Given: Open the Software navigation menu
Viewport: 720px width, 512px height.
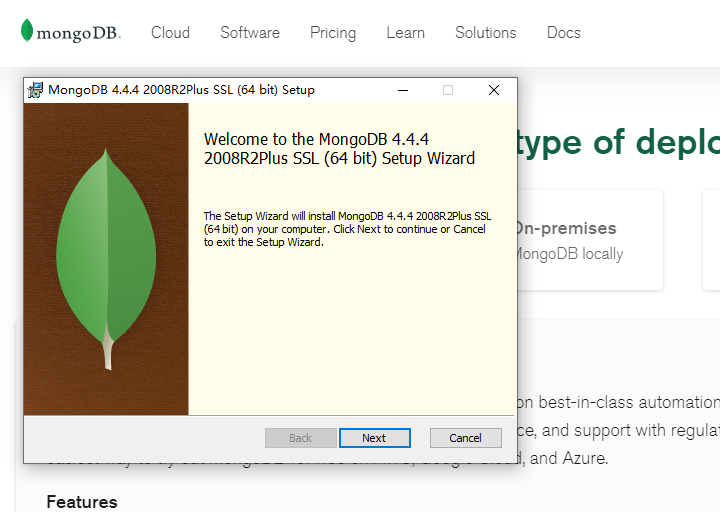Looking at the screenshot, I should click(x=250, y=33).
